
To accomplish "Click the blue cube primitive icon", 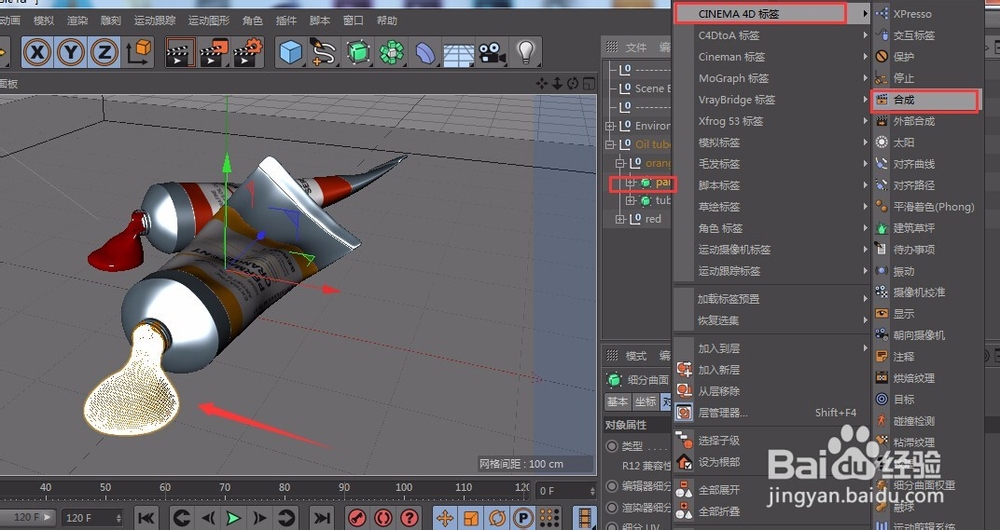I will pyautogui.click(x=291, y=52).
